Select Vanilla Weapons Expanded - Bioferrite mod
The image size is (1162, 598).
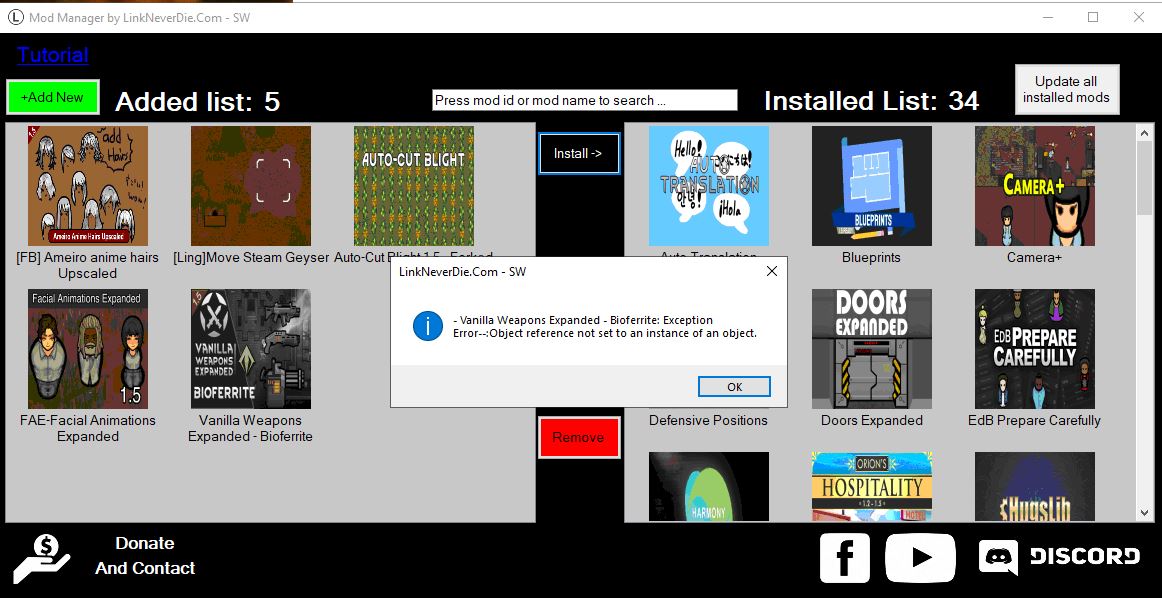click(250, 349)
